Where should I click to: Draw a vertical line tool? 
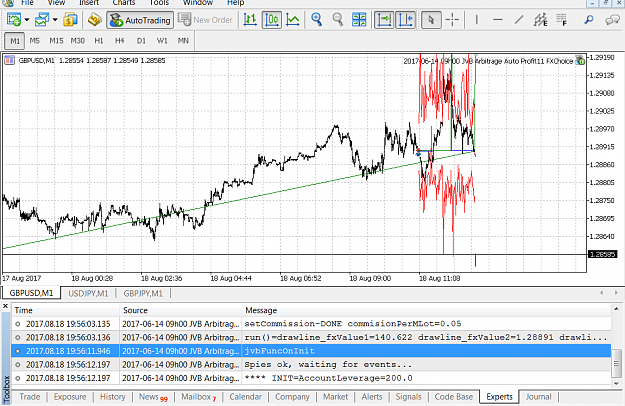pos(477,20)
